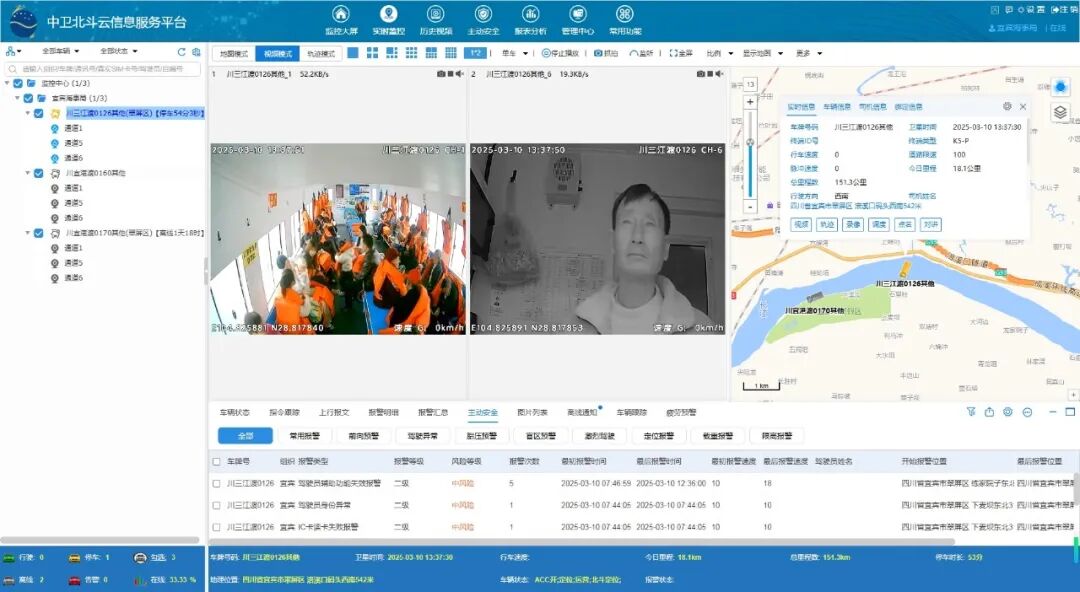Open the 单车 dropdown in toolbar
This screenshot has width=1080, height=592.
pyautogui.click(x=515, y=53)
